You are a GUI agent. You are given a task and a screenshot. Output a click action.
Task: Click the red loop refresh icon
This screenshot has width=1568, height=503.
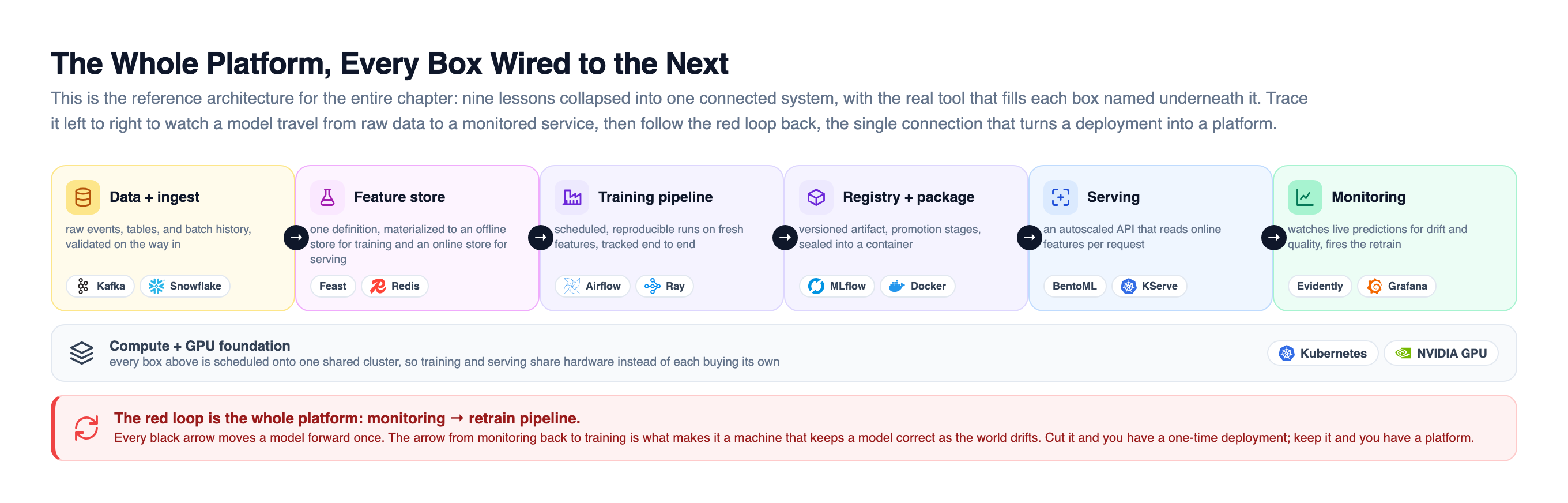[86, 427]
